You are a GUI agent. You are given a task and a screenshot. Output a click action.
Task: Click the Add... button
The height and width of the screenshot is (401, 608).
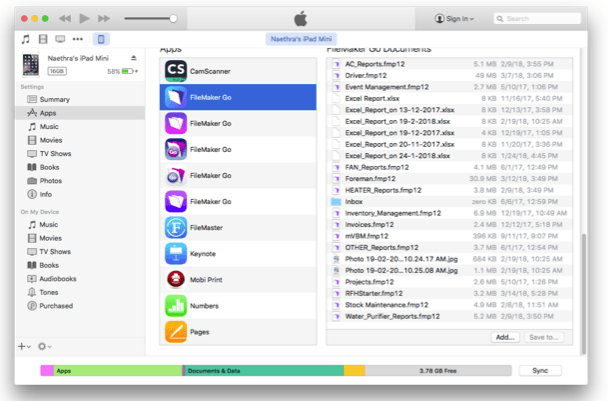click(x=505, y=337)
